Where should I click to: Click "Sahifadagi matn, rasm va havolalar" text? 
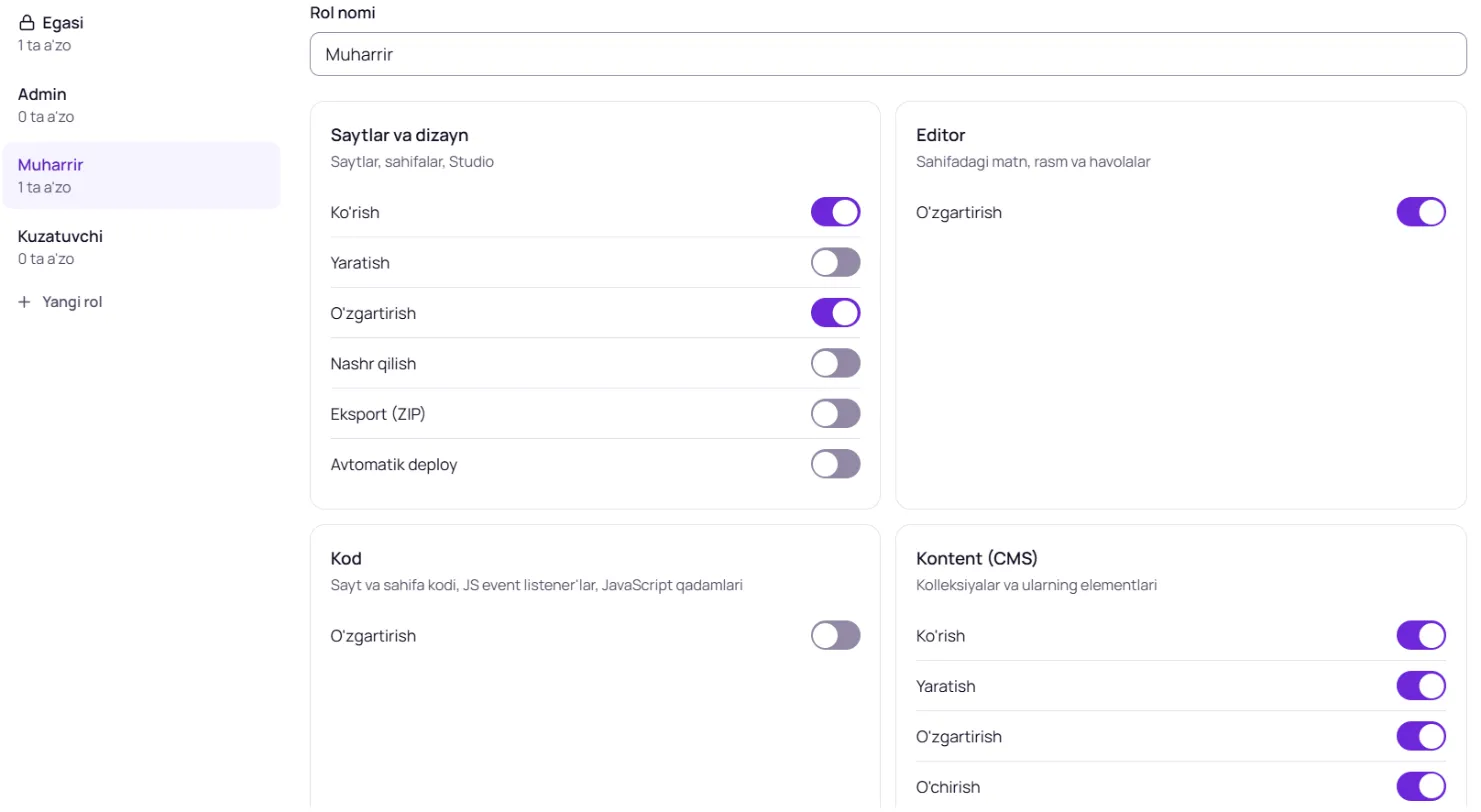point(1033,161)
